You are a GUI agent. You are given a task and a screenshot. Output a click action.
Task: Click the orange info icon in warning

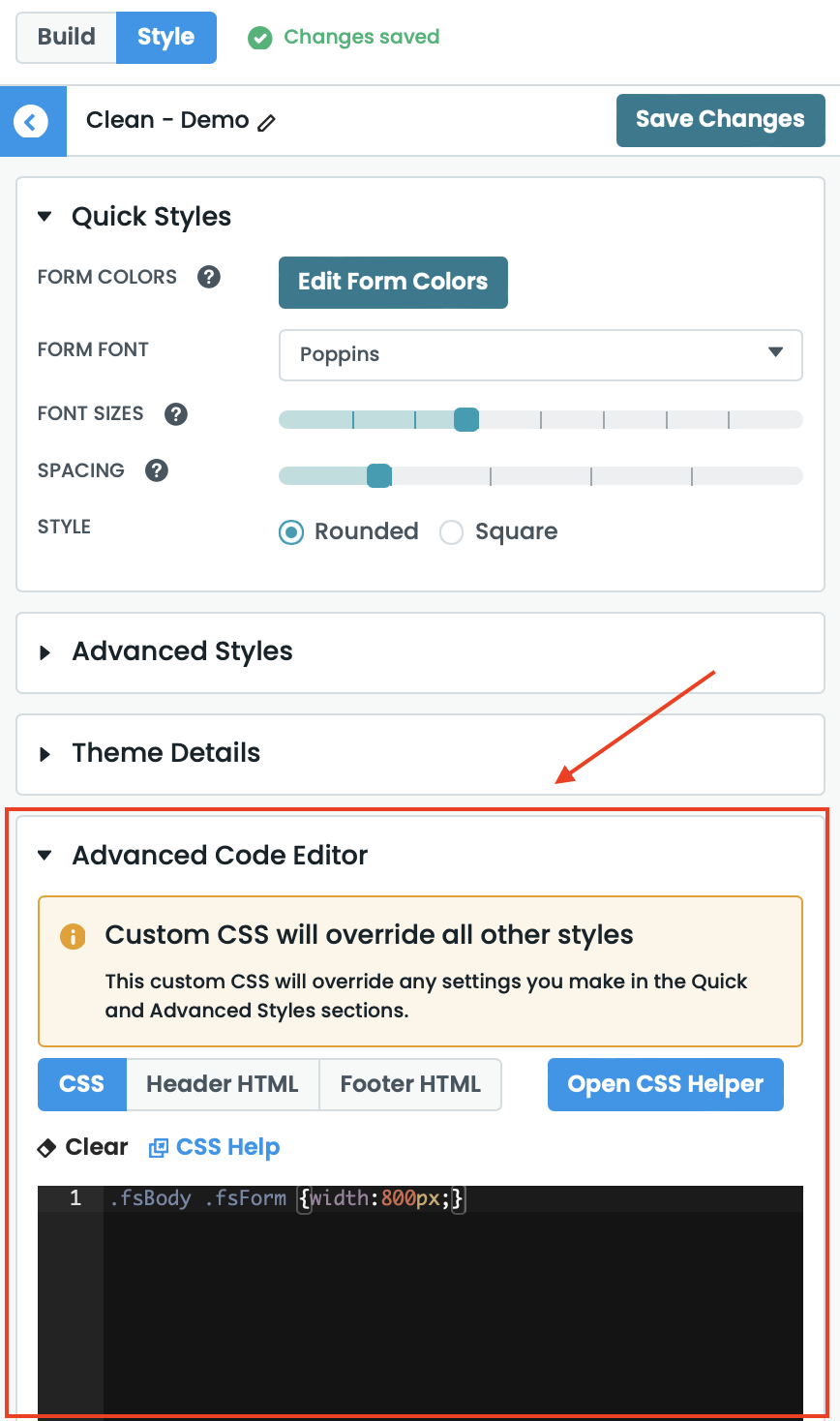tap(73, 936)
